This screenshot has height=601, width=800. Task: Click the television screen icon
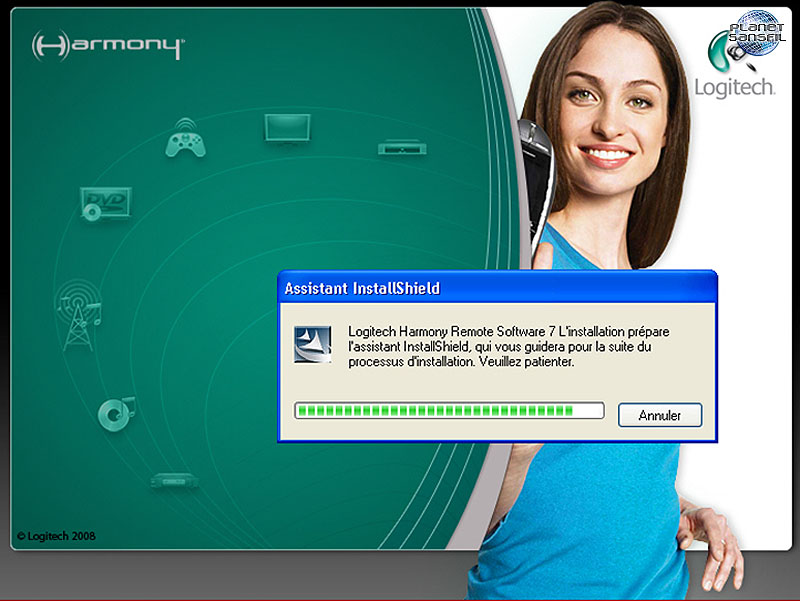[x=287, y=128]
